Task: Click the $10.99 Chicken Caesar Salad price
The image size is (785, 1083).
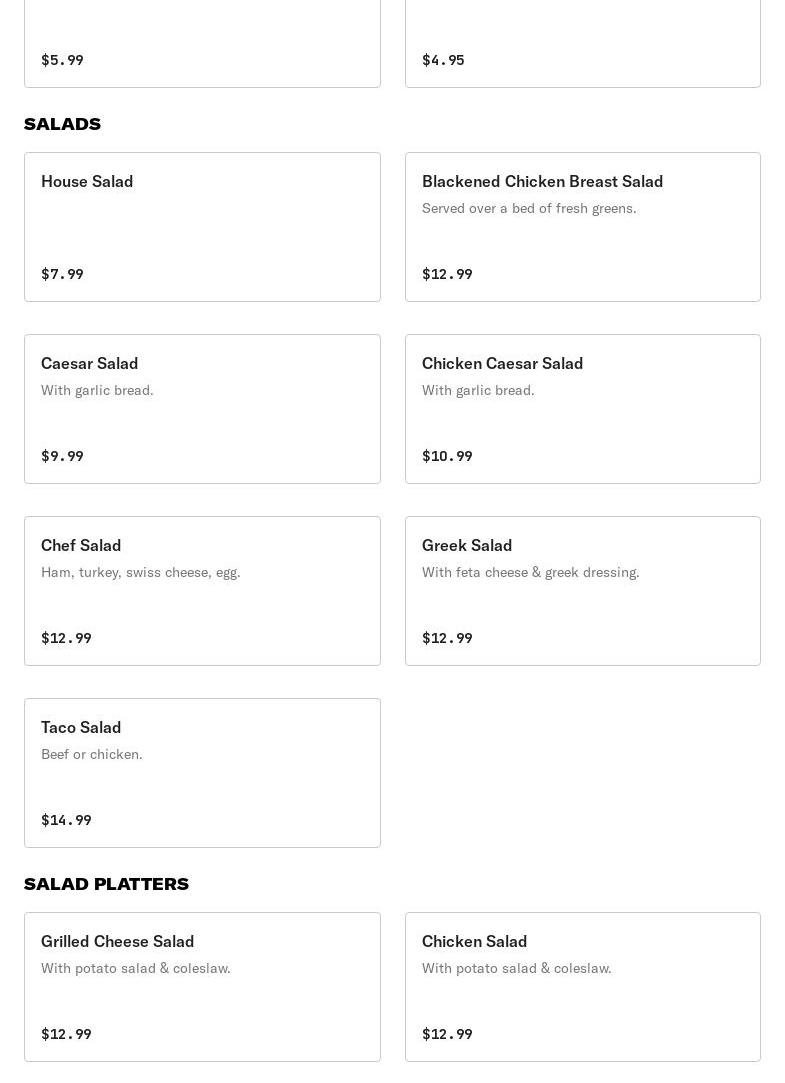Action: pos(447,456)
